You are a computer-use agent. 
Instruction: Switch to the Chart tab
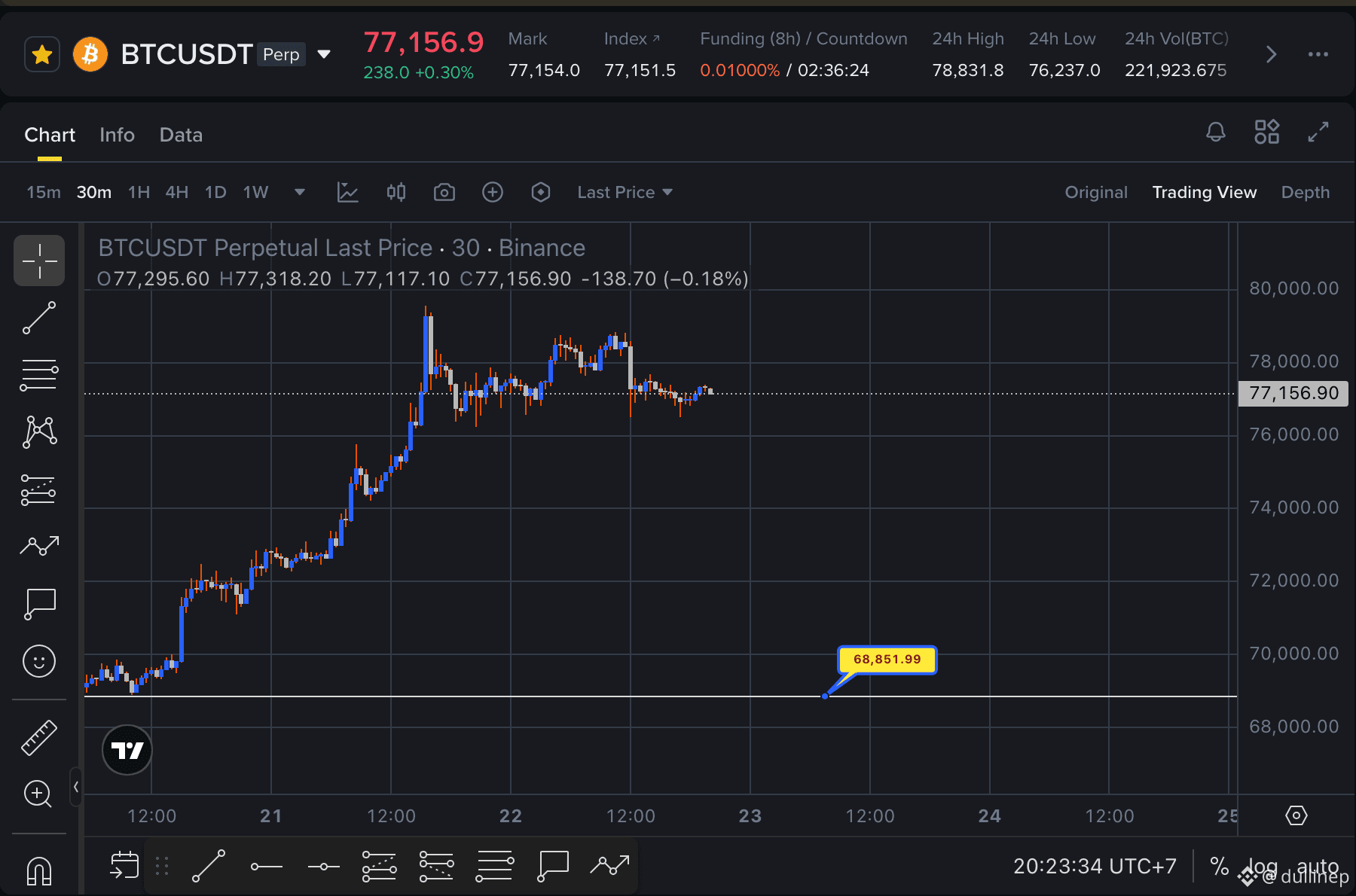[50, 135]
